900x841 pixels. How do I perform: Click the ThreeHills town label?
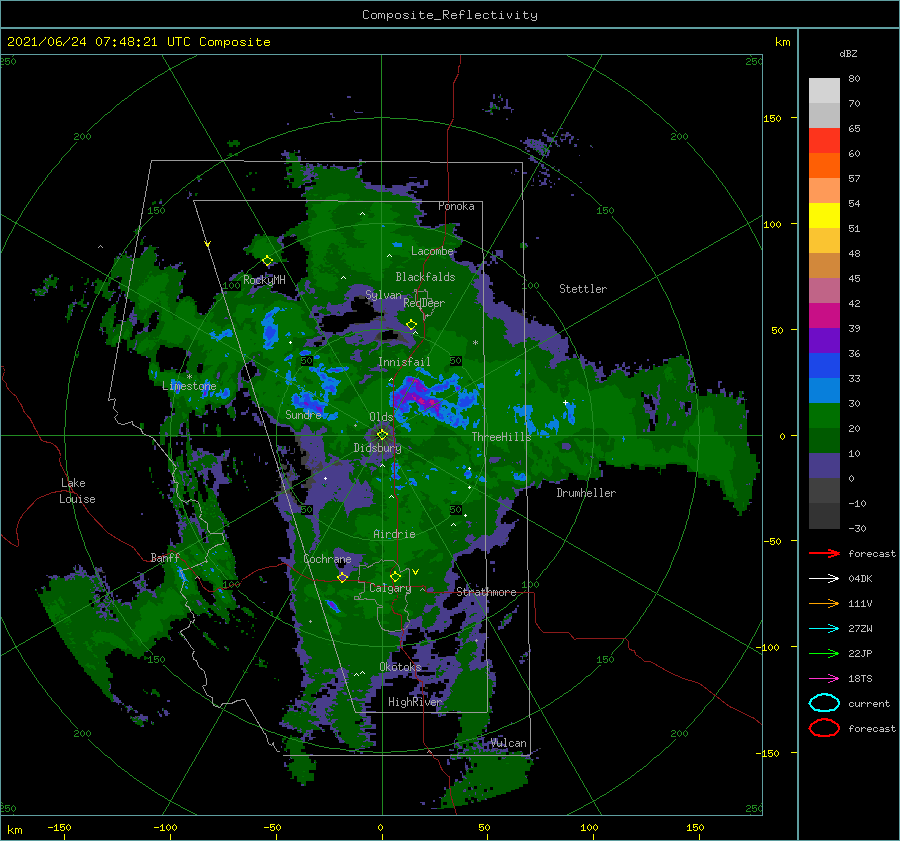tap(502, 437)
